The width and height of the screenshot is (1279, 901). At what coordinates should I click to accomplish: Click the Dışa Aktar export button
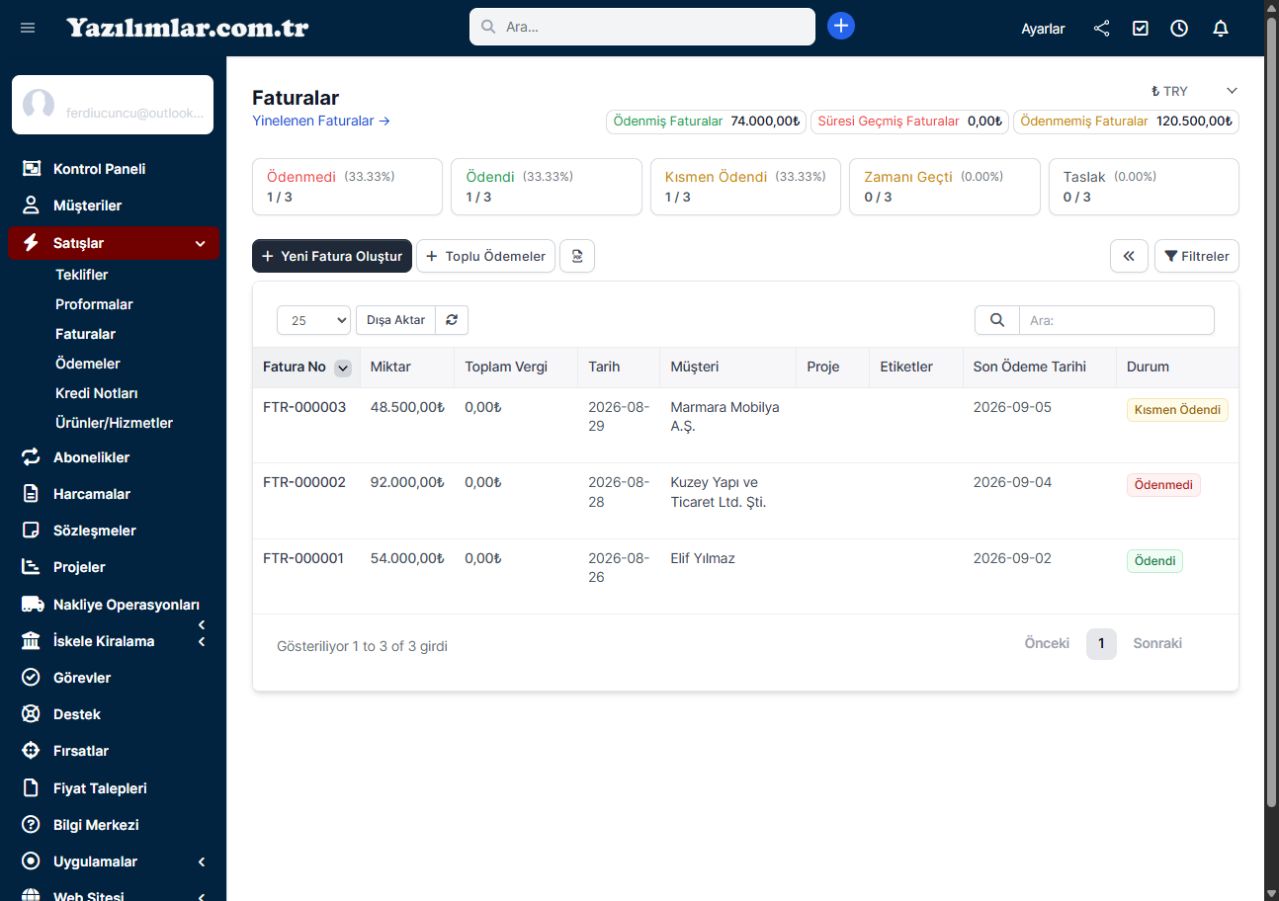pos(396,320)
